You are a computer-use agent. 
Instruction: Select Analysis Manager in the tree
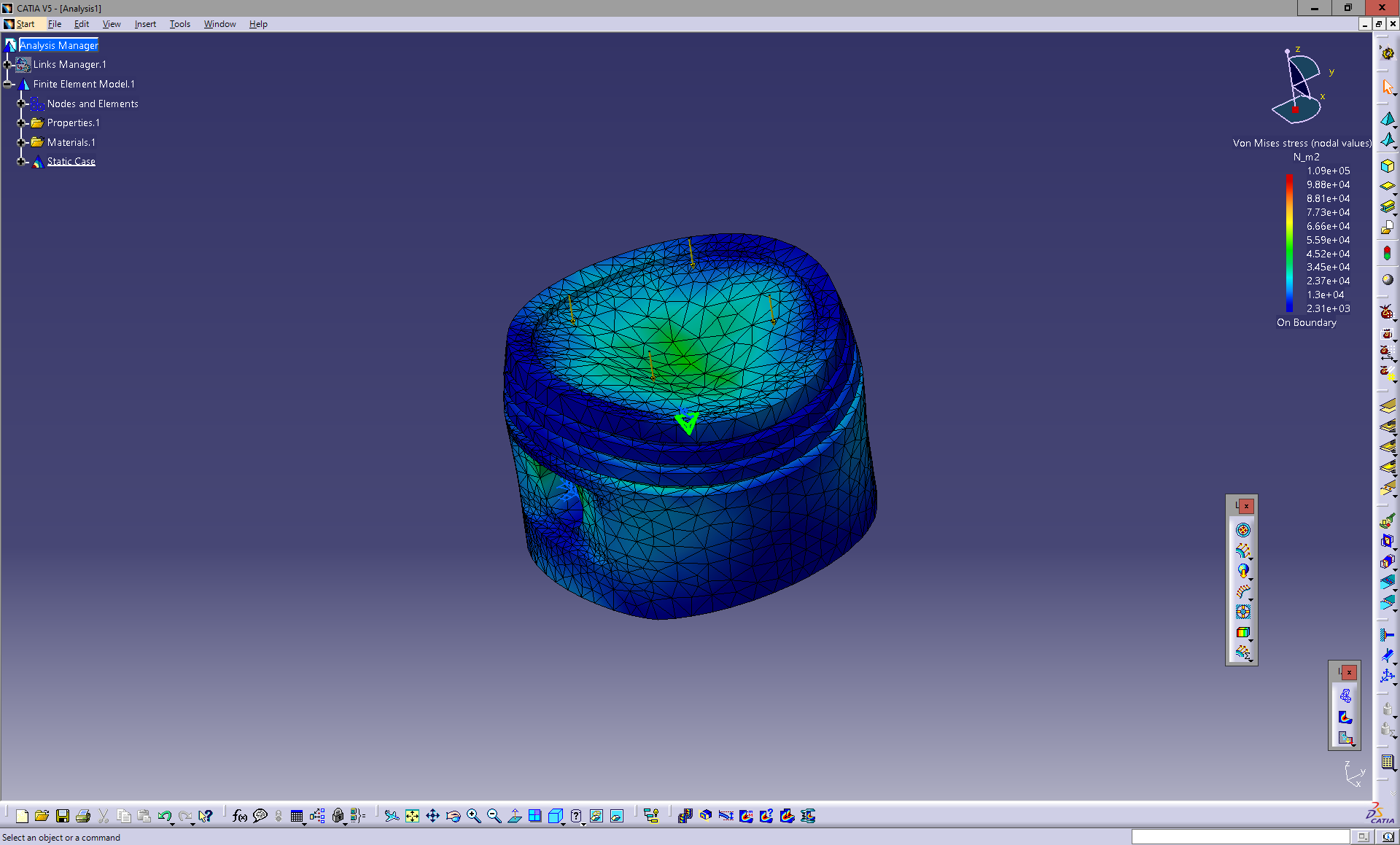click(x=59, y=45)
